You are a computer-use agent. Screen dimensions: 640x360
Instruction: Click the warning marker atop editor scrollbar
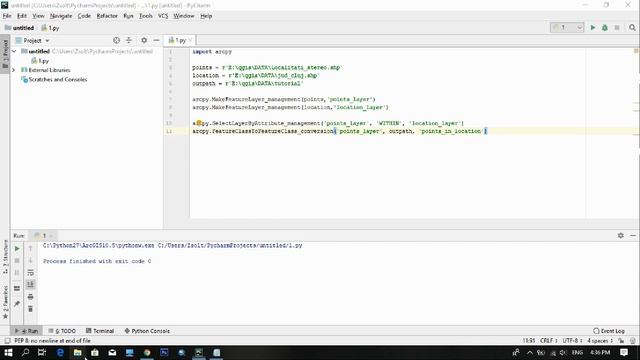[636, 51]
